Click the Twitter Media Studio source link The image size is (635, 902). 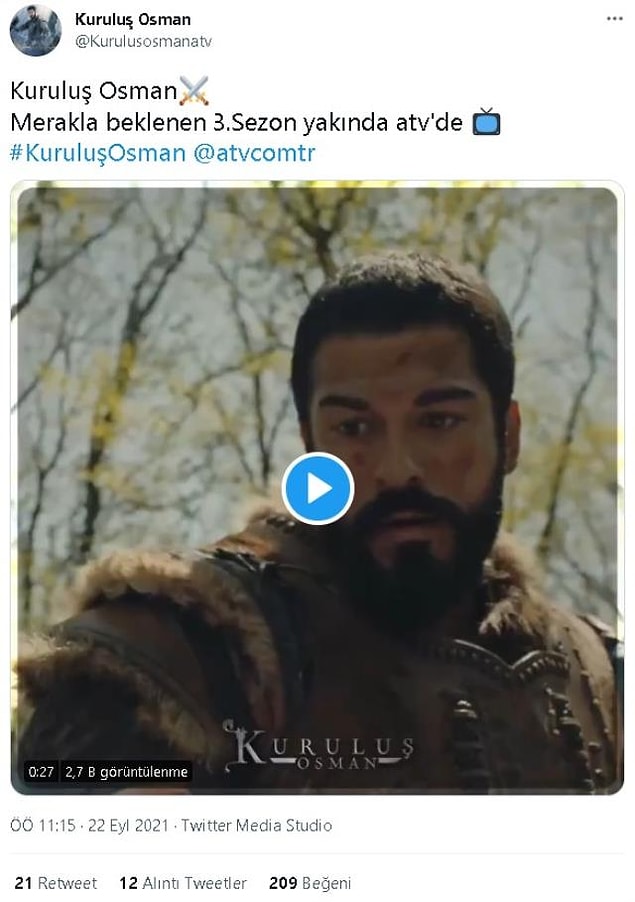click(257, 826)
